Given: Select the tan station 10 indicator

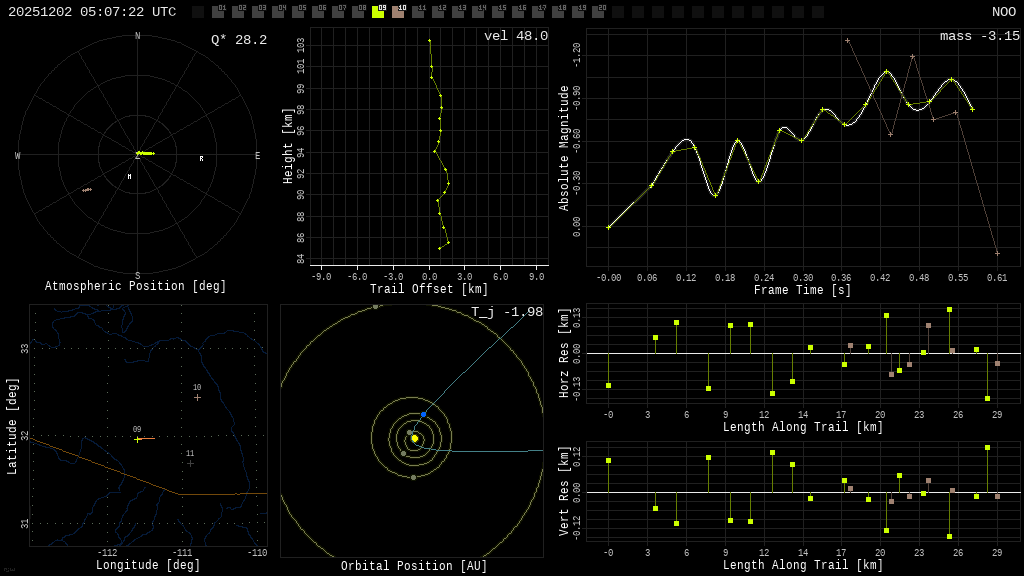Looking at the screenshot, I should point(398,12).
